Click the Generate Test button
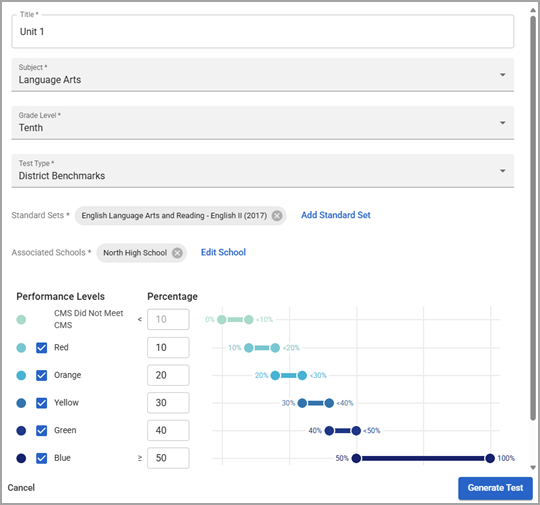The image size is (540, 505). coord(495,488)
